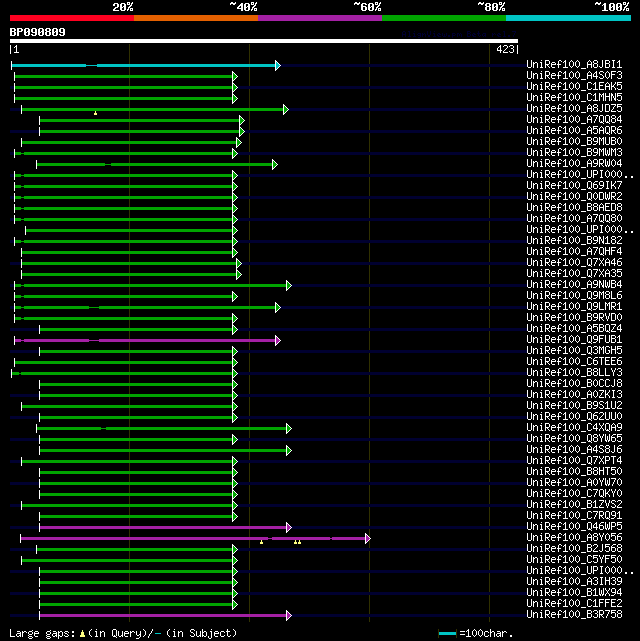
Task: Open the UniRef100_A5AQR6 label
Action: [574, 131]
